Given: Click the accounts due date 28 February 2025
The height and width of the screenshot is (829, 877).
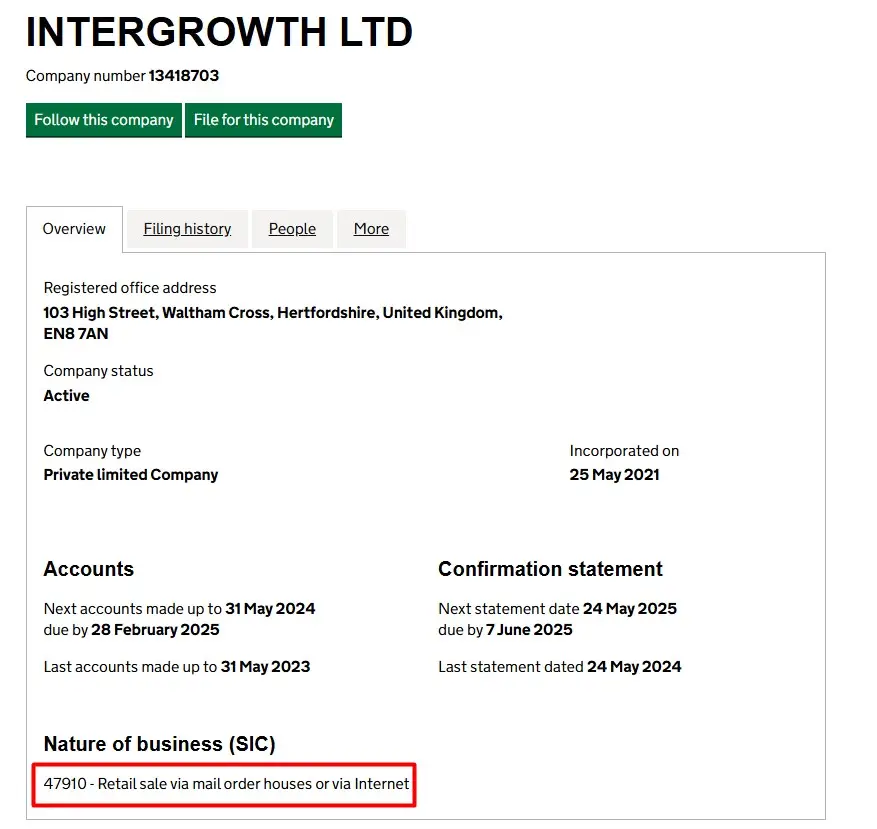Looking at the screenshot, I should pos(155,630).
